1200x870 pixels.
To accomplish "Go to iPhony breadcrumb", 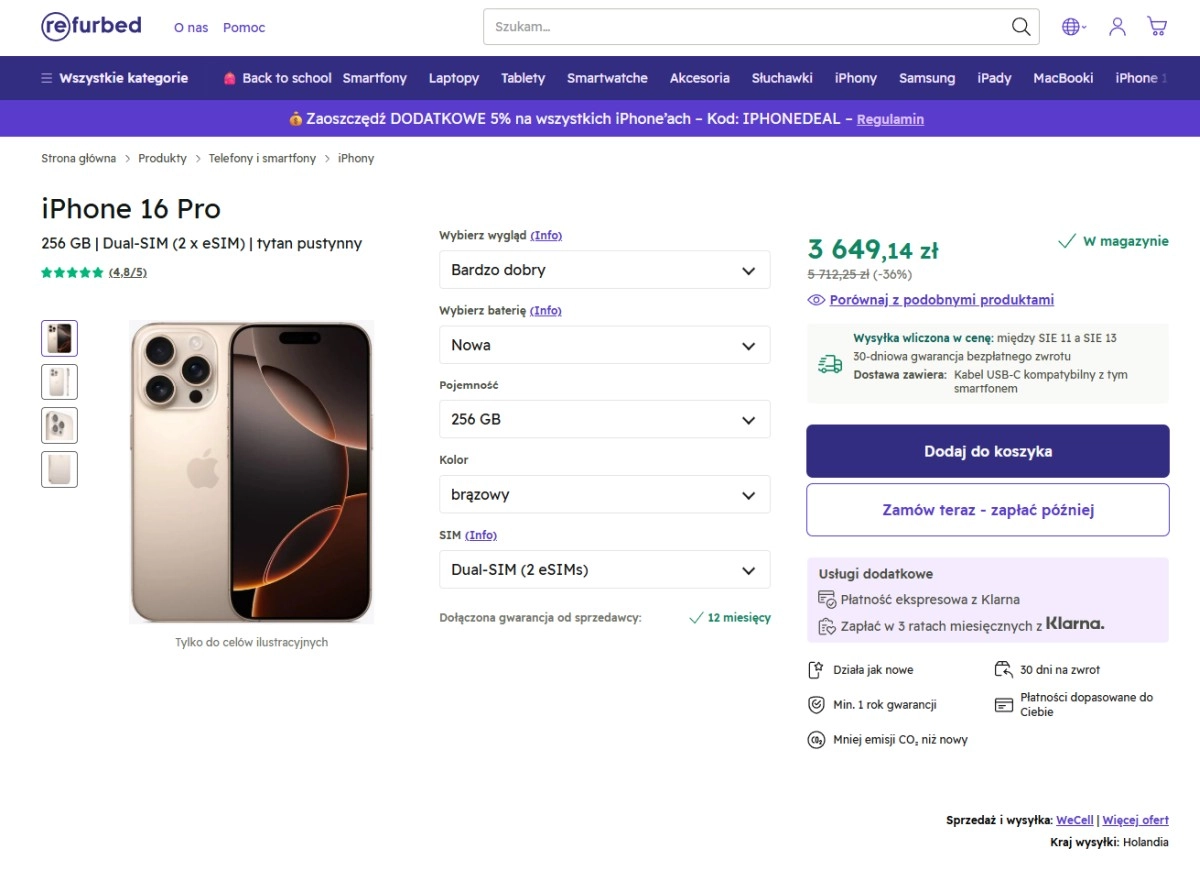I will coord(356,158).
